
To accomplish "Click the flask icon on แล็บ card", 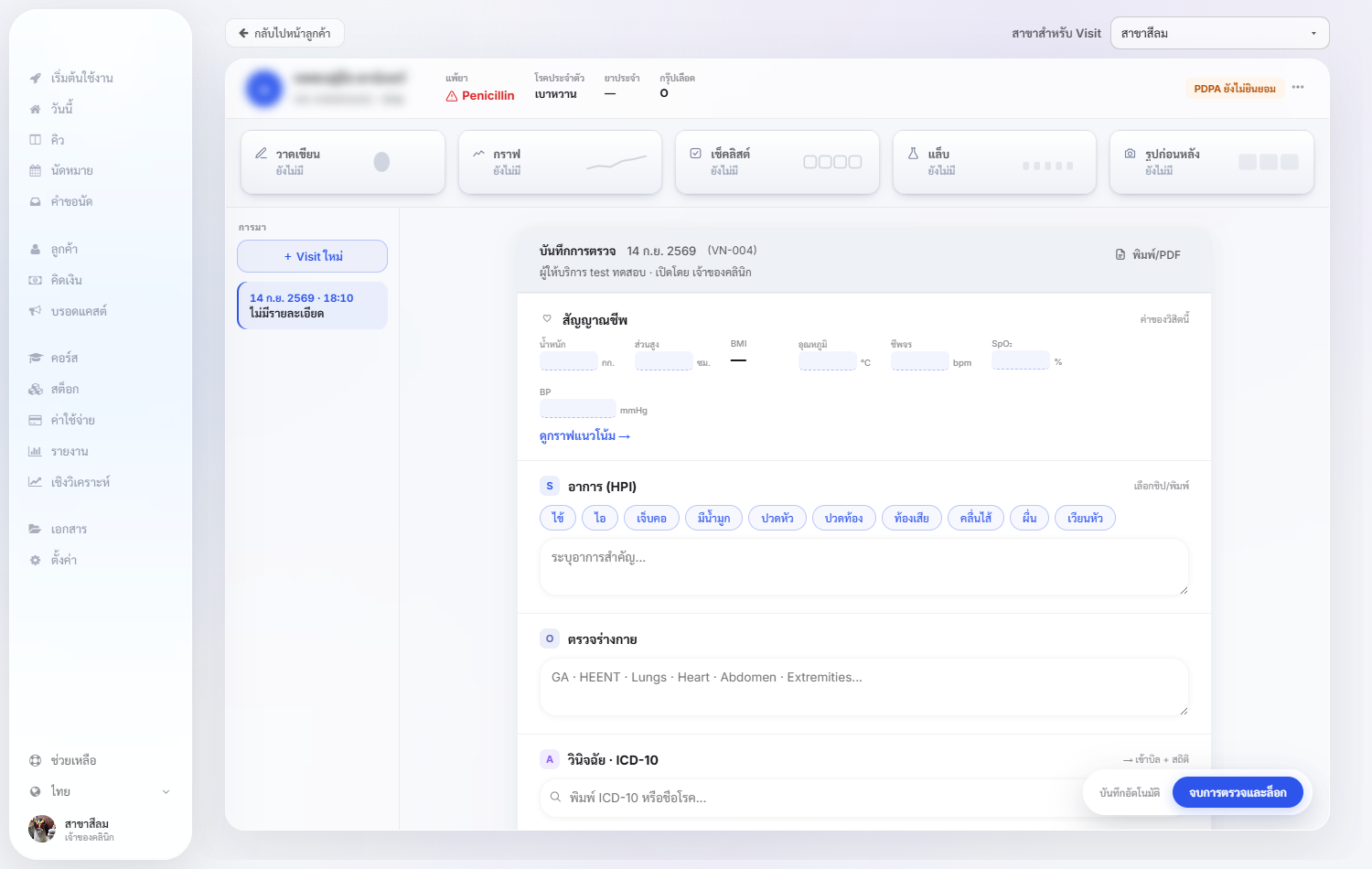I will 913,154.
